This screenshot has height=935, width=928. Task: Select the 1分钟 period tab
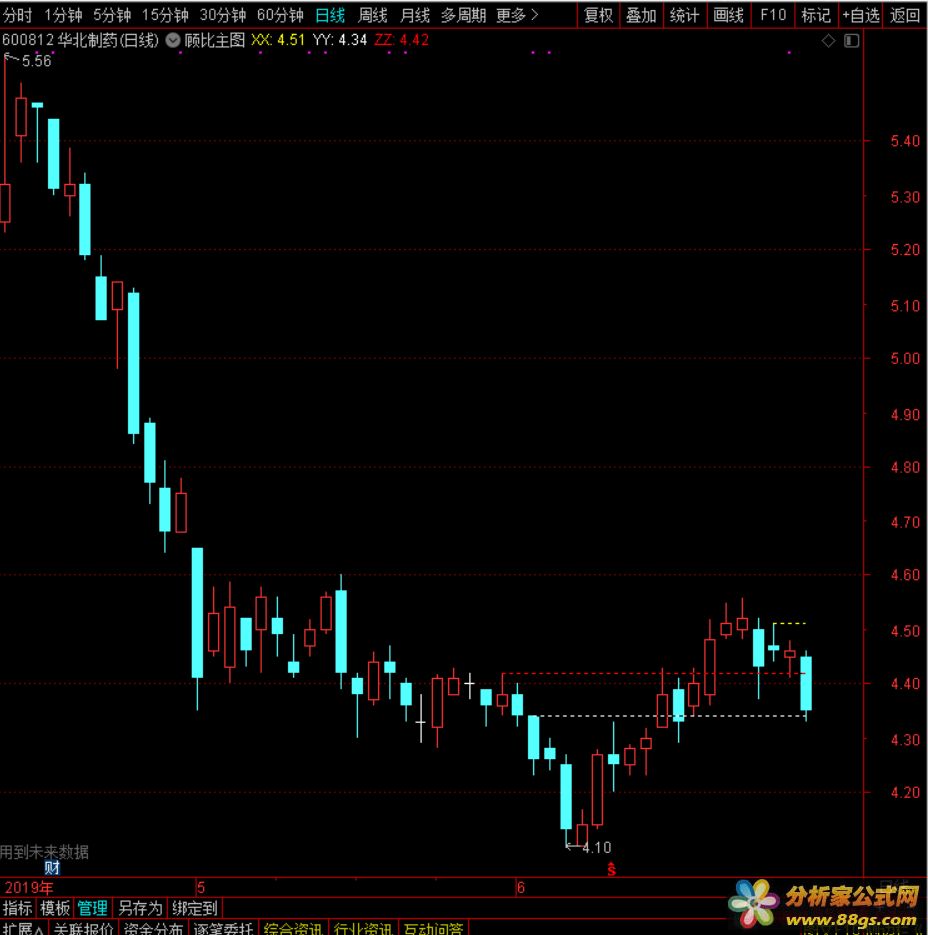(63, 15)
